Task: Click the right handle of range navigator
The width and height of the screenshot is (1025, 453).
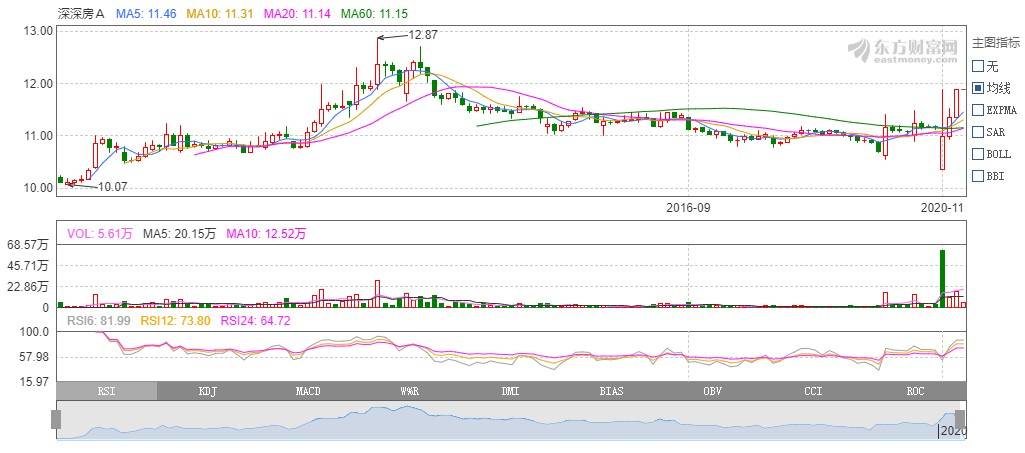Action: coord(959,420)
